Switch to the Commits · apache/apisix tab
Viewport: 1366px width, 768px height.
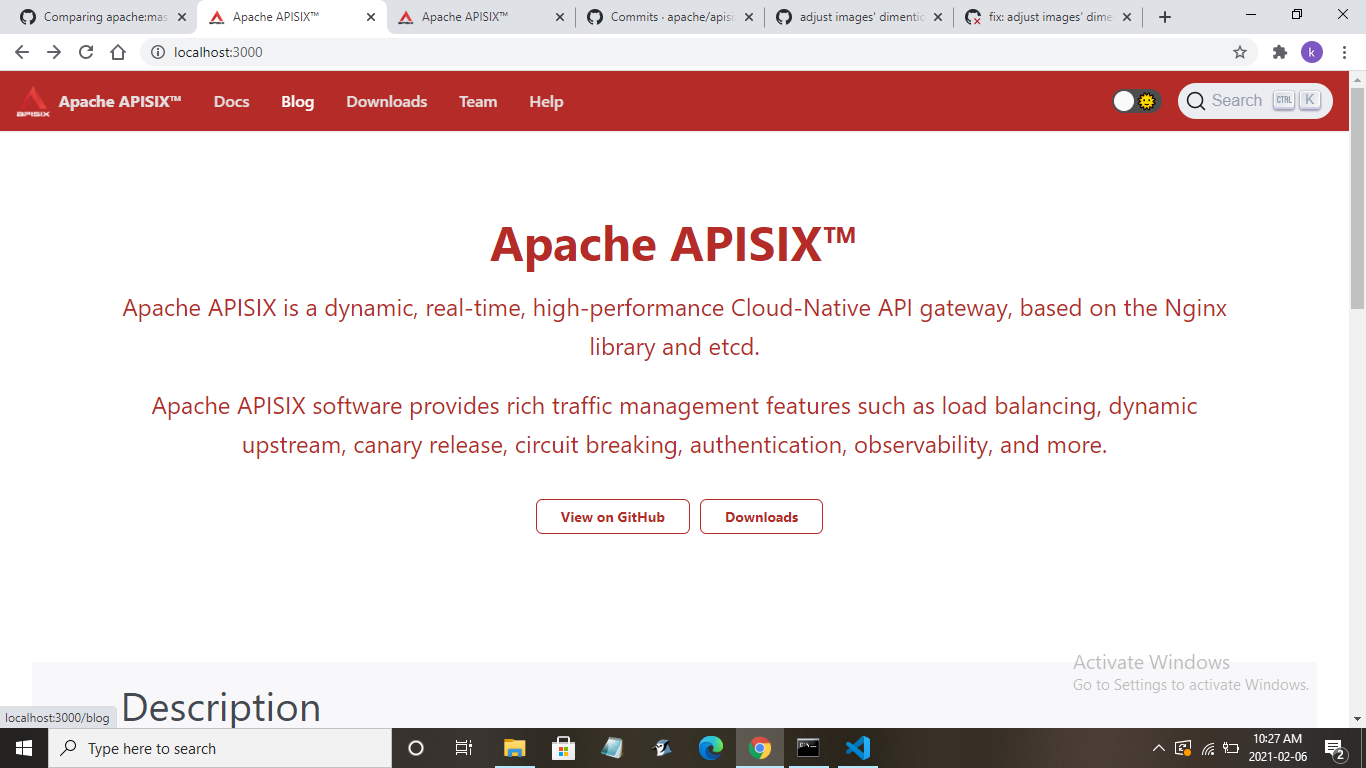coord(669,17)
